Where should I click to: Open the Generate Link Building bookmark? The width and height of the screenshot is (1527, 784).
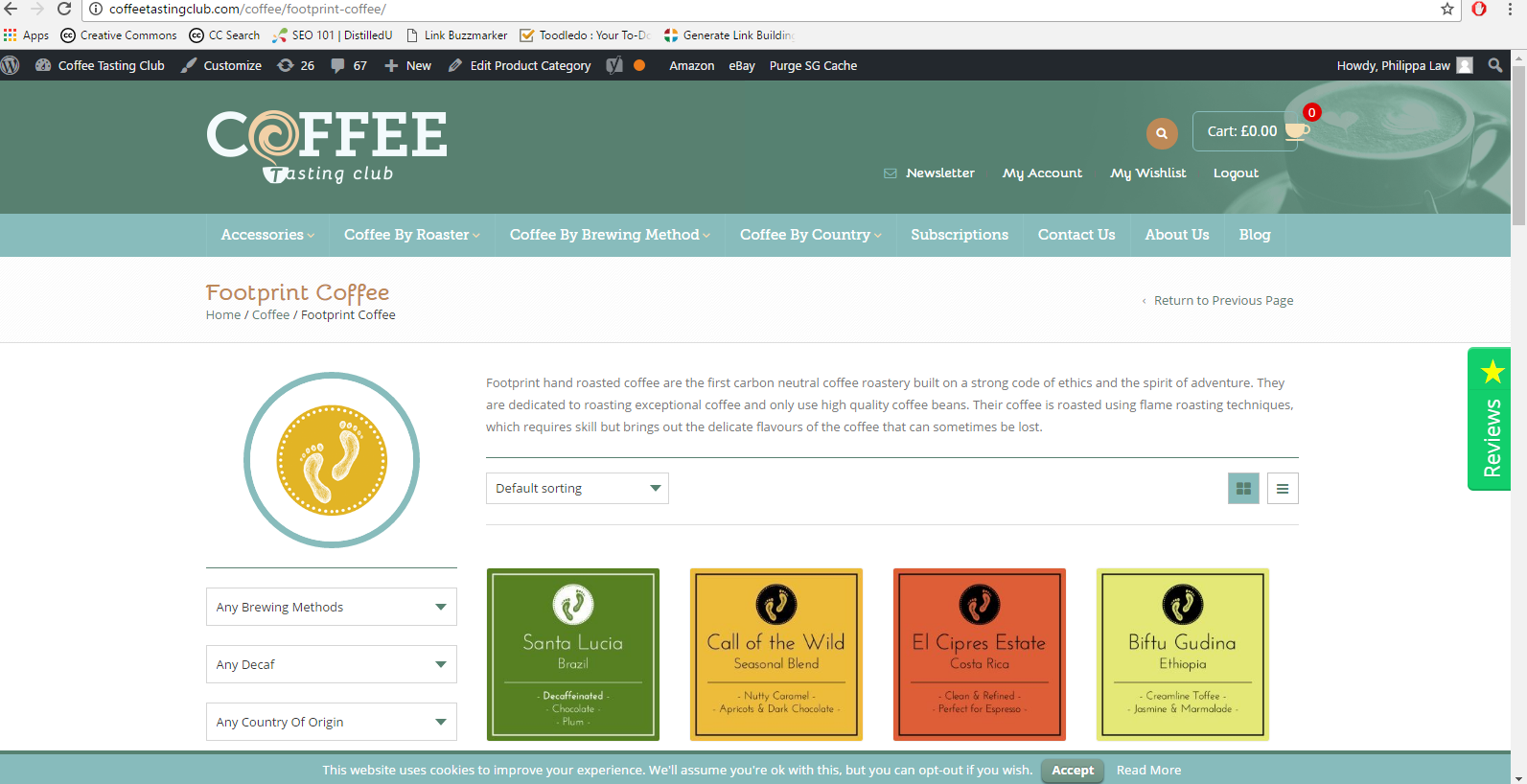[x=729, y=35]
